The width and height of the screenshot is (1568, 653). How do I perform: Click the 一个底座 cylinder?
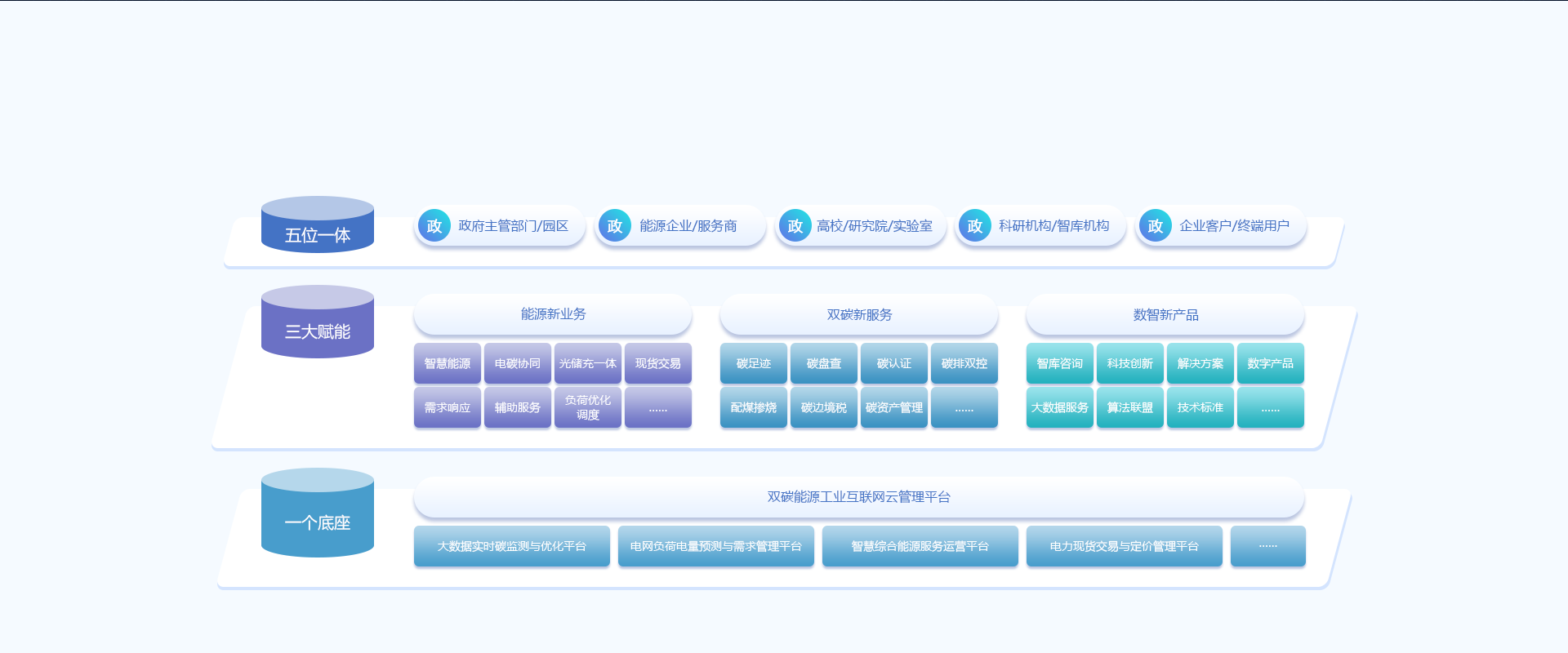point(318,513)
